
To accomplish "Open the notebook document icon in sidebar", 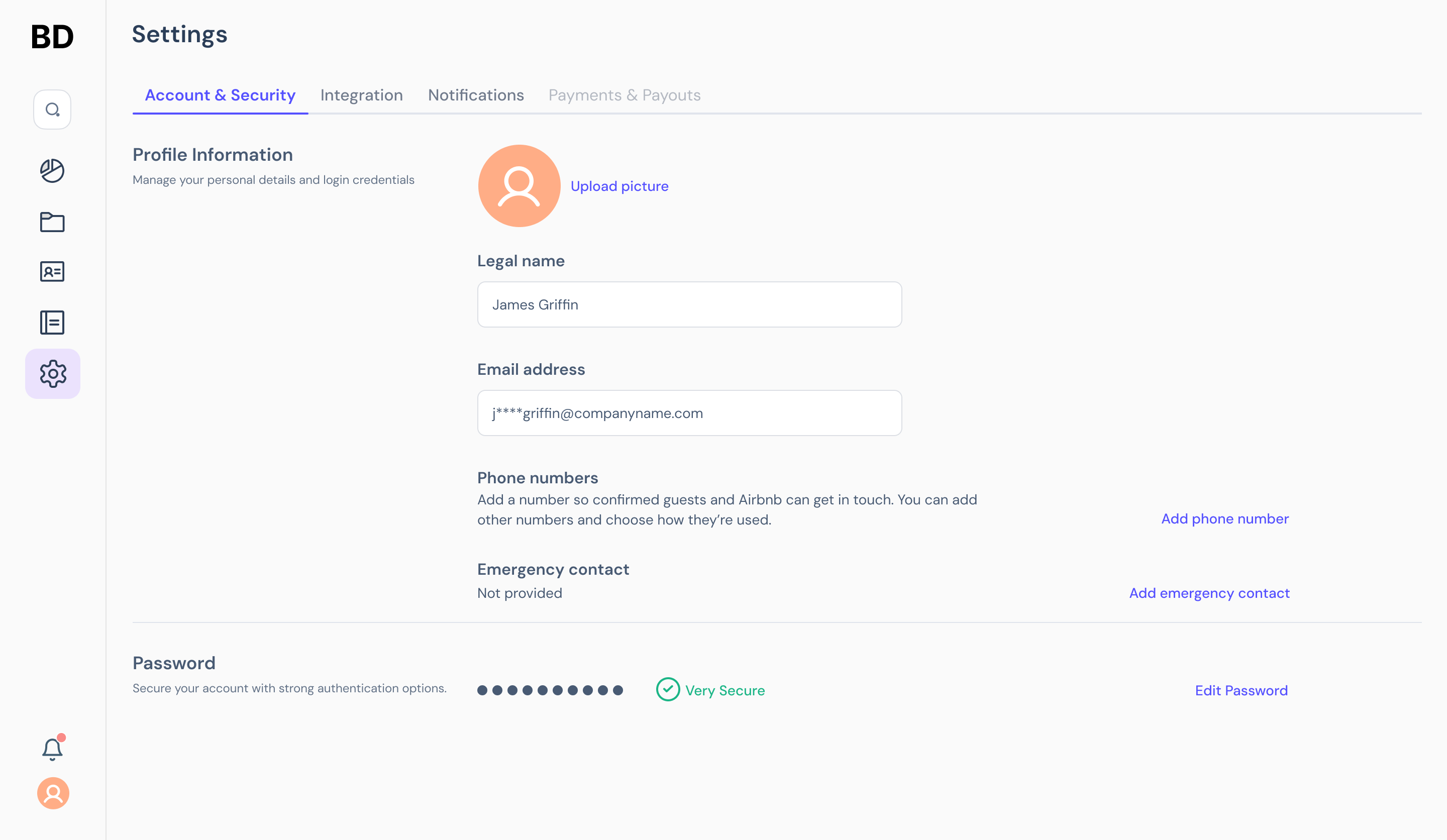I will [52, 322].
